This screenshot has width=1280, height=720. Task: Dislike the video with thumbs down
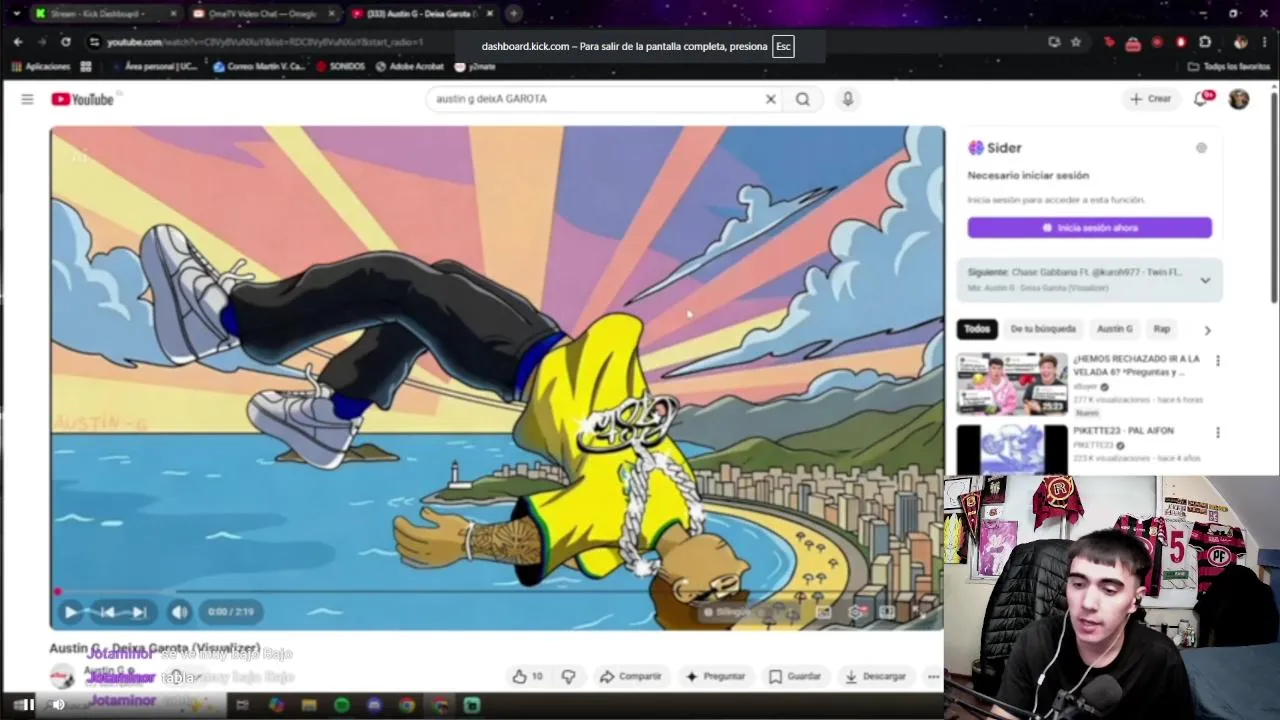click(x=568, y=677)
